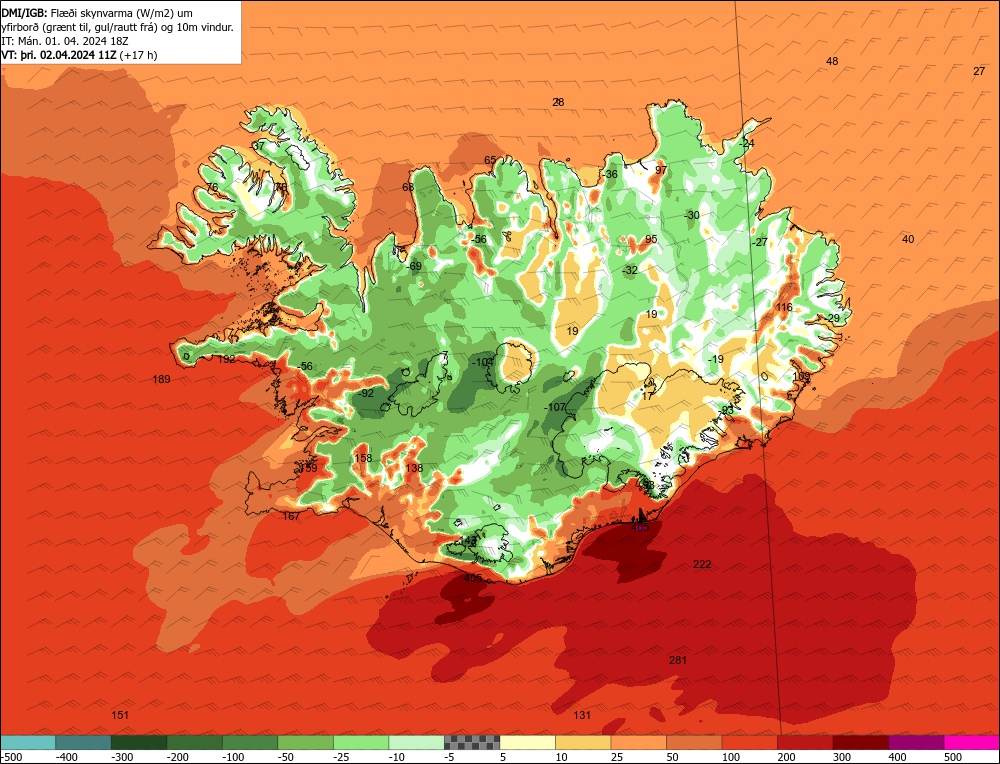Click the map value '27' in the top-right corner

click(979, 71)
